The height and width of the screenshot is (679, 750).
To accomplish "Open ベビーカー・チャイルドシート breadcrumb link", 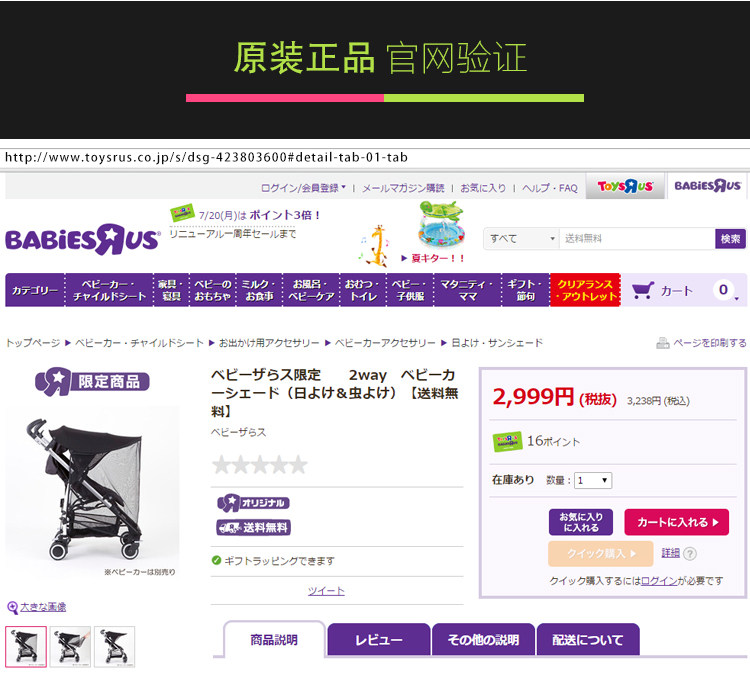I will (139, 342).
